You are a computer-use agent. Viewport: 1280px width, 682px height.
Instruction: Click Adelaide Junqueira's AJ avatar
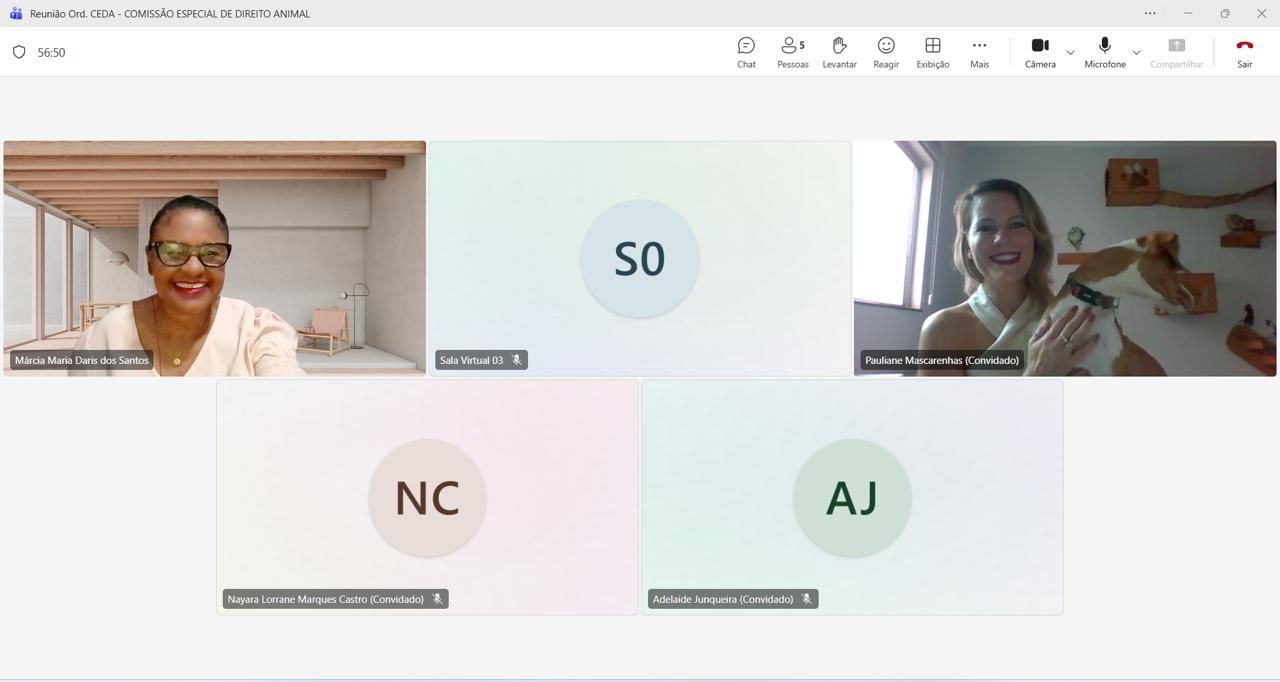point(852,497)
